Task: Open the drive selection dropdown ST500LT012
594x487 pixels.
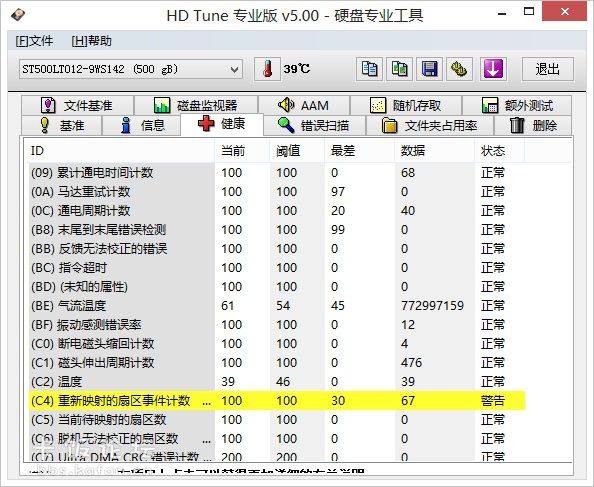Action: click(131, 70)
